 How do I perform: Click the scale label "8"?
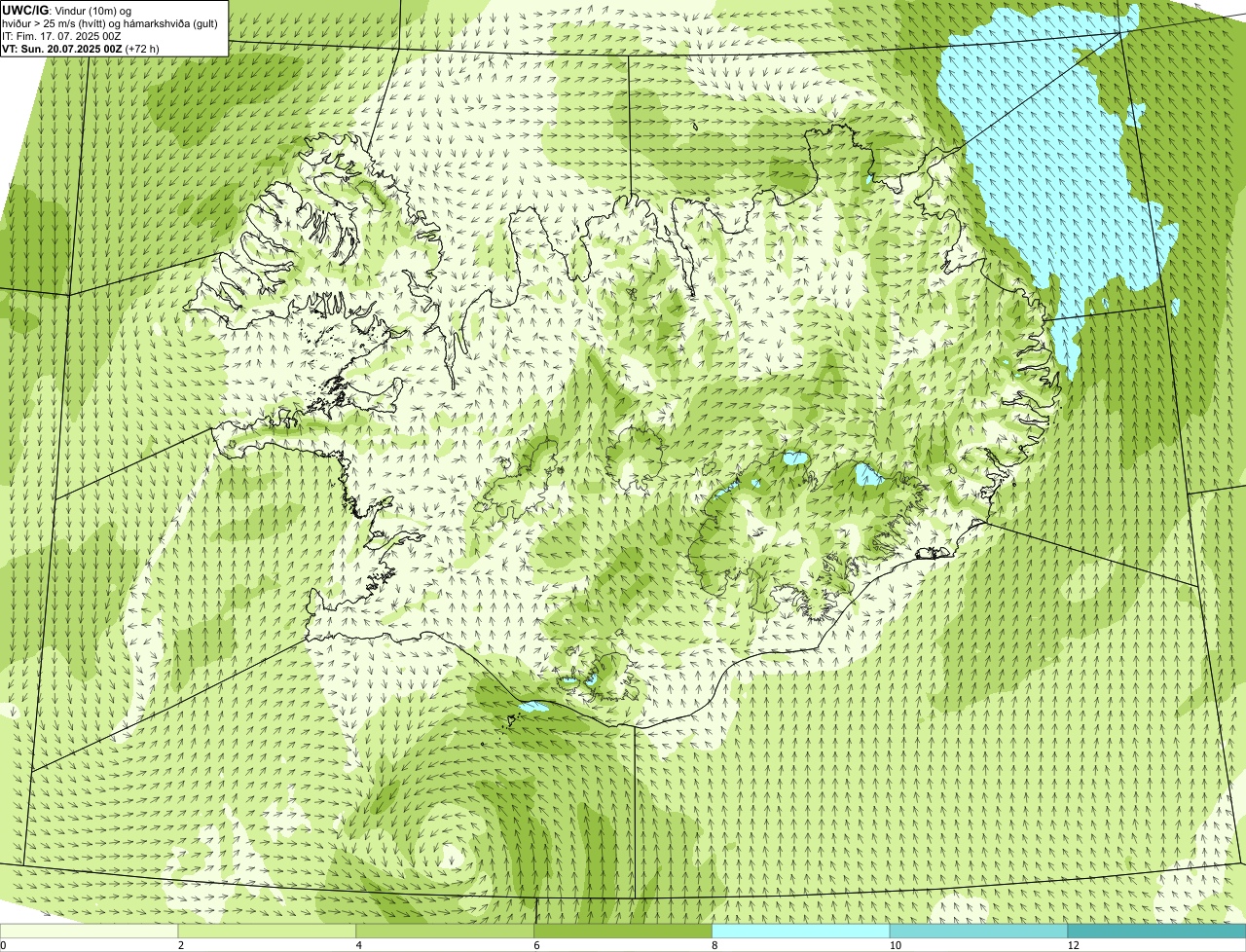pyautogui.click(x=715, y=945)
